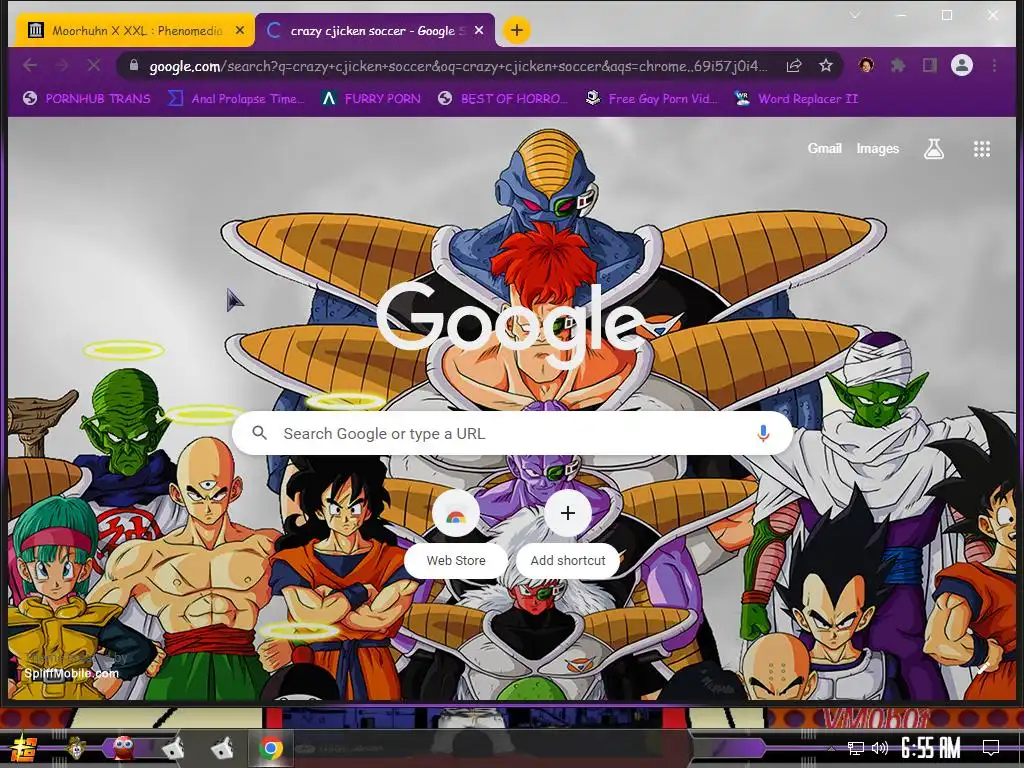The image size is (1024, 768).
Task: Open the cowboy character taskbar icon
Action: [77, 748]
